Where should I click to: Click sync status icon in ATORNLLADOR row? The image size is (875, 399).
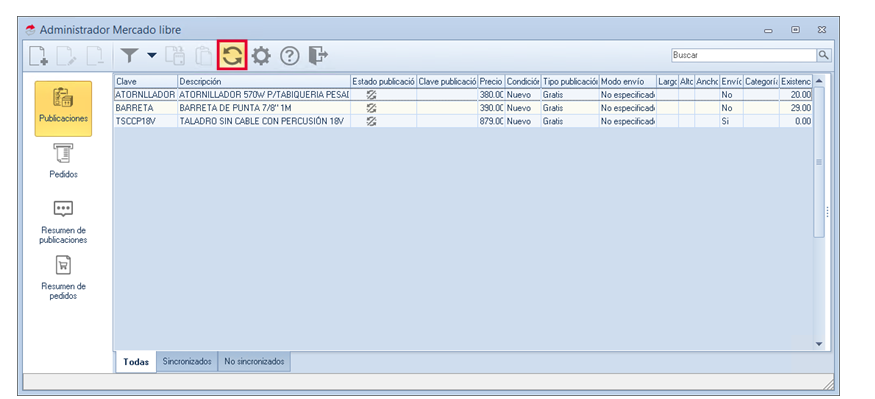[x=372, y=95]
